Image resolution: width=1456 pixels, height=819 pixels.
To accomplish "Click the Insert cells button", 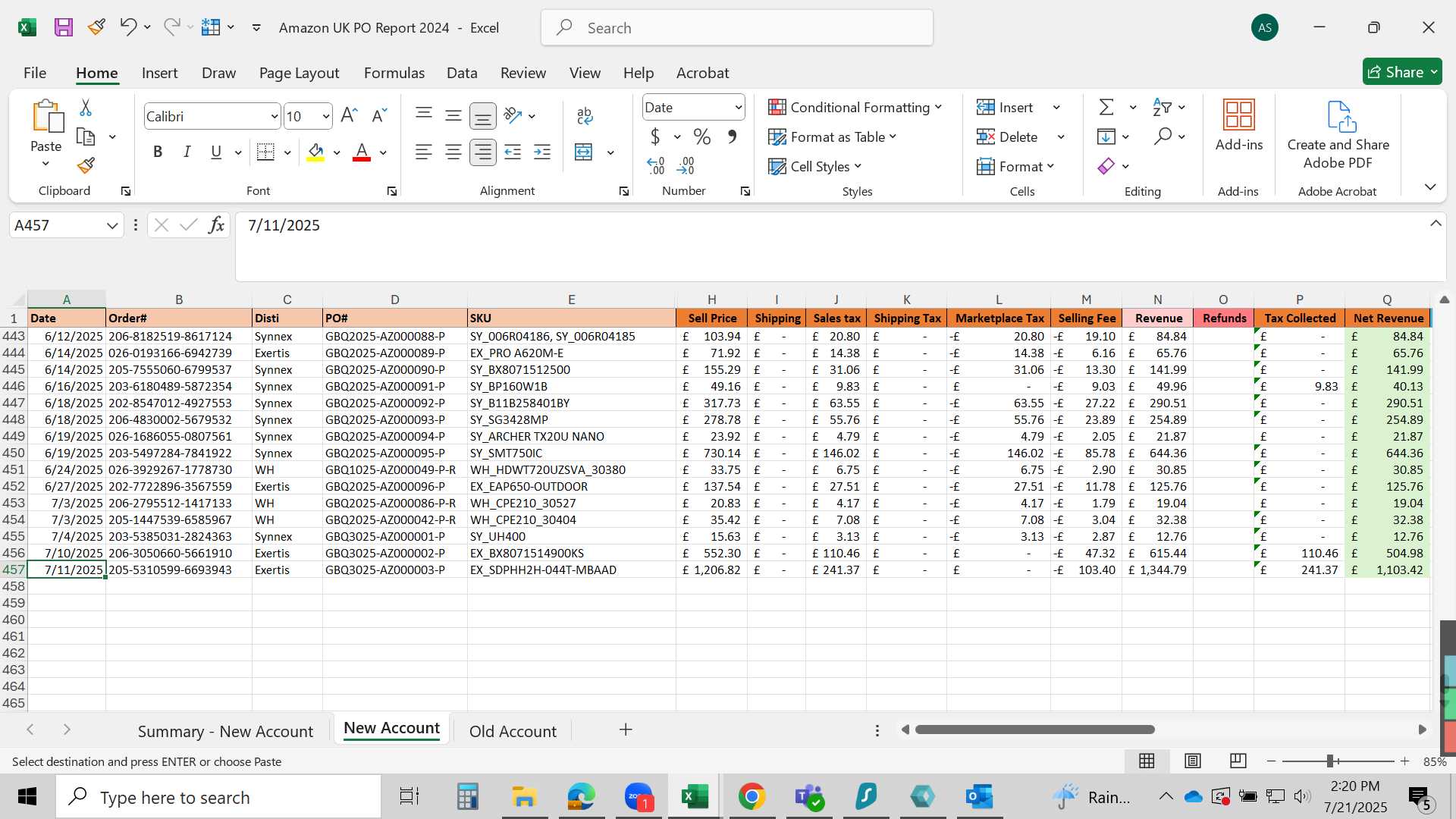I will (1006, 108).
